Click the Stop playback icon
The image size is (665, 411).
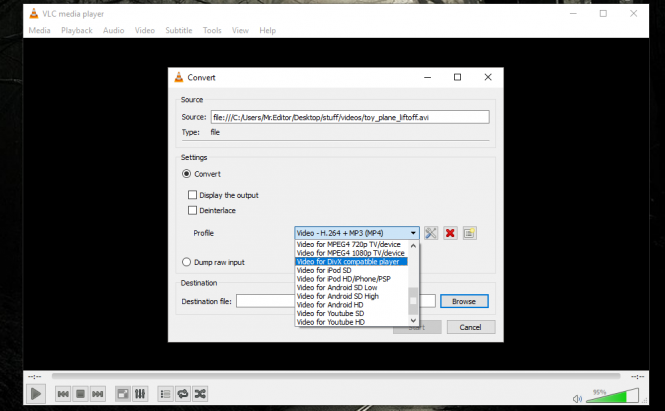point(80,394)
